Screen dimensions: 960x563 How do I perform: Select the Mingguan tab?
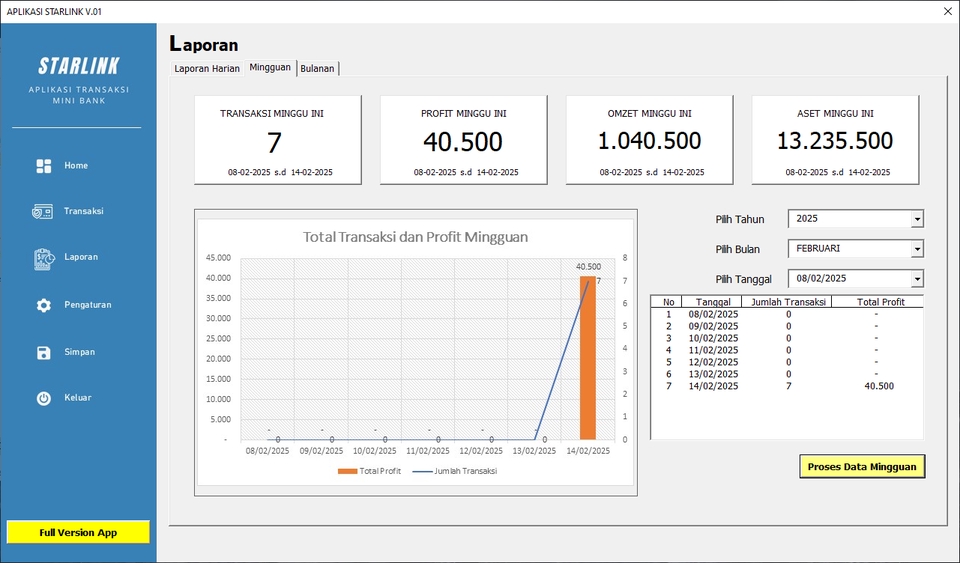pyautogui.click(x=270, y=67)
